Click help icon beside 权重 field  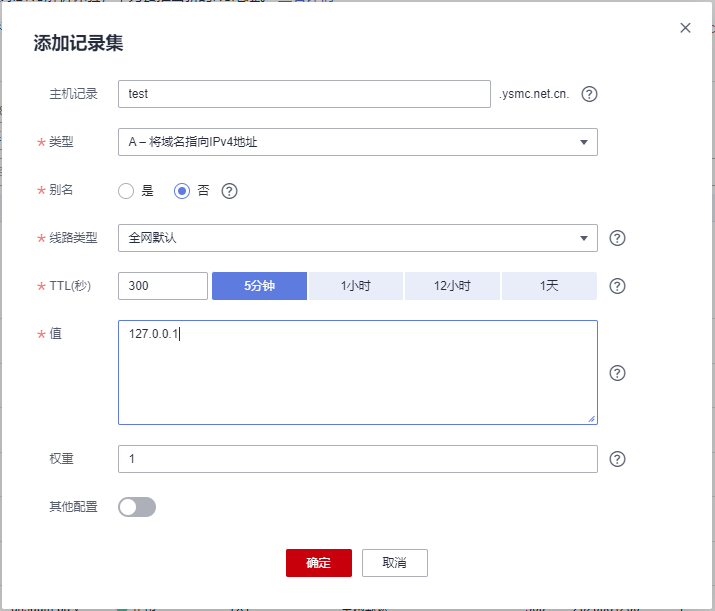(617, 459)
